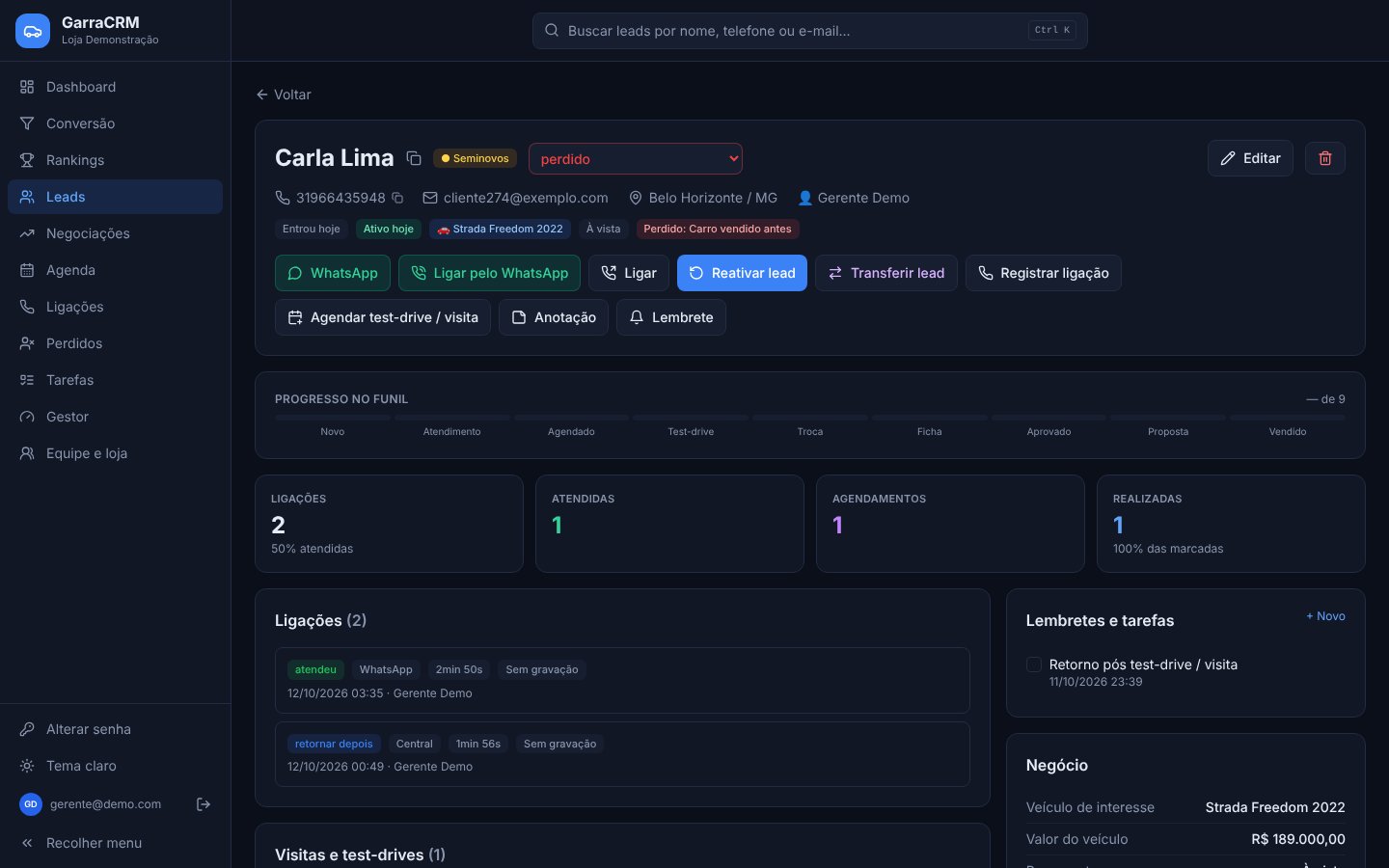Click the back arrow icon next to Voltar

click(261, 95)
